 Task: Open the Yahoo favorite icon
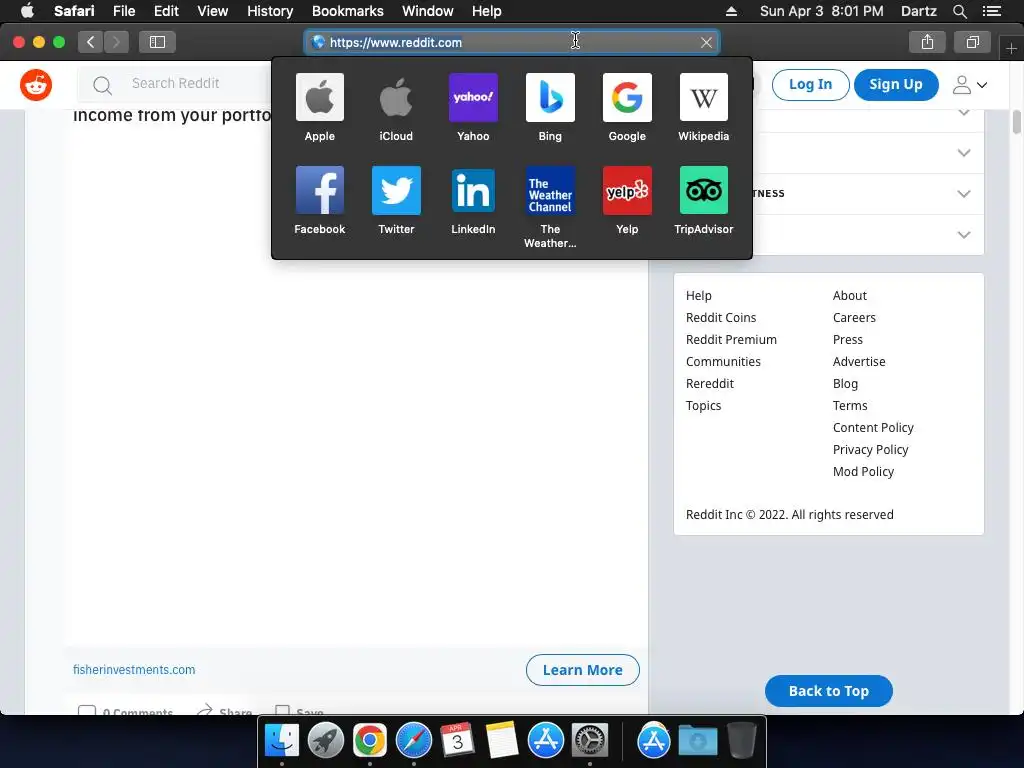point(473,97)
